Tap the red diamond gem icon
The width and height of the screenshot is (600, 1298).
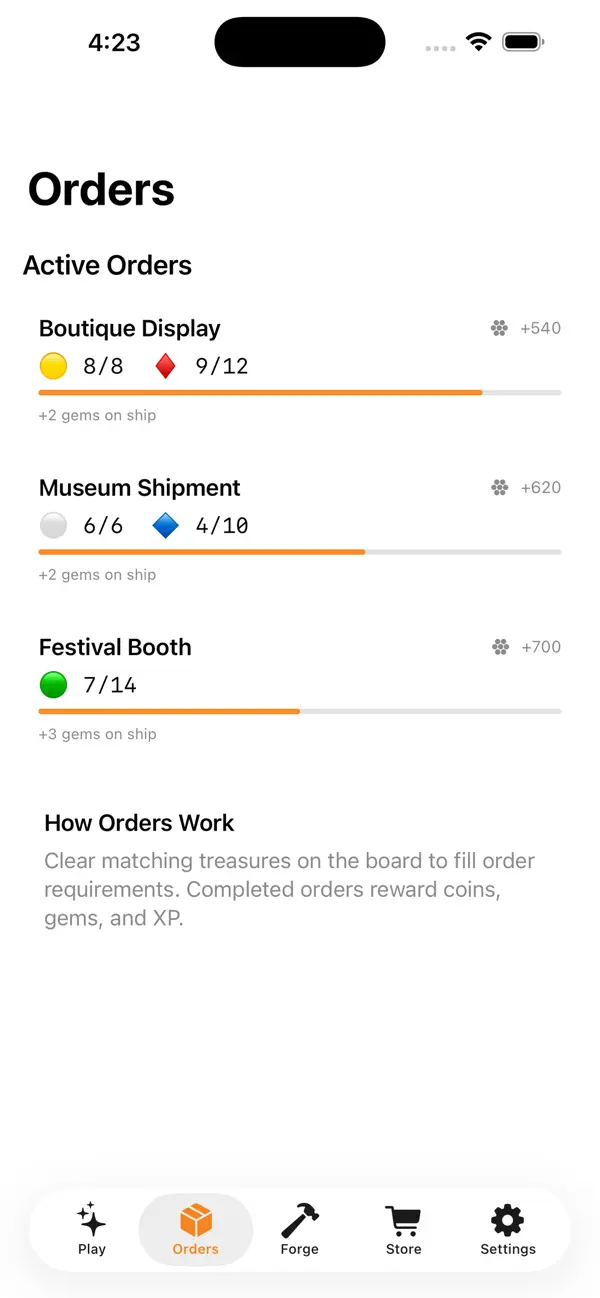pos(166,366)
